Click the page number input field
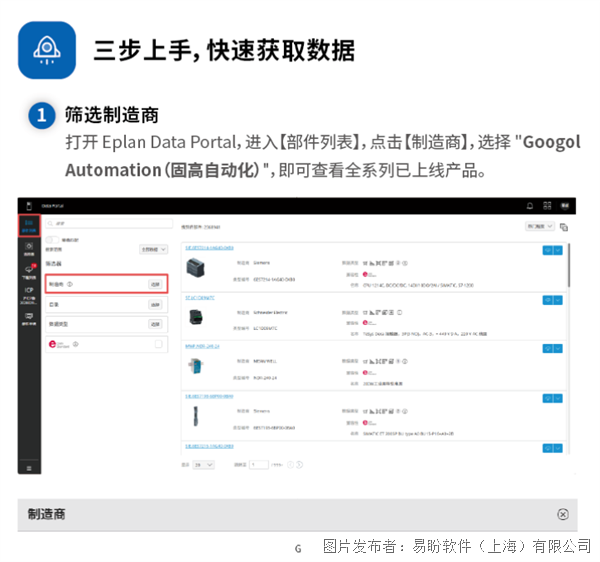Image resolution: width=600 pixels, height=562 pixels. pos(259,465)
